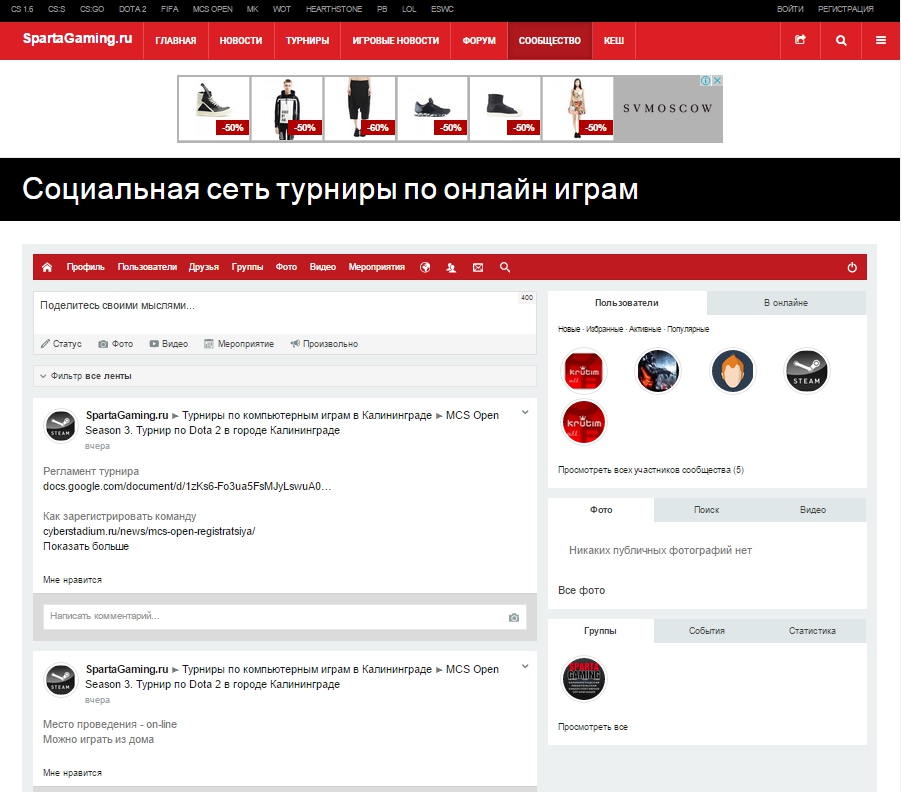The image size is (901, 792).
Task: Click ВОЙТИ login link
Action: click(x=790, y=9)
